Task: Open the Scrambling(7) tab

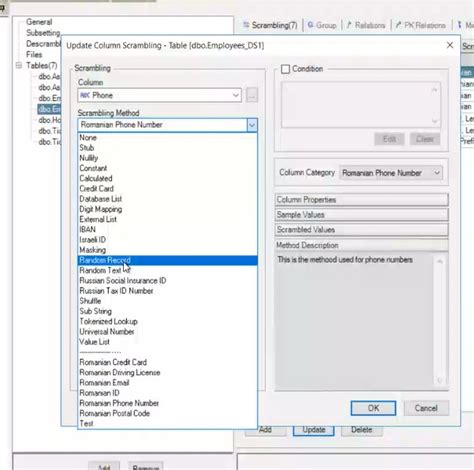Action: click(270, 25)
